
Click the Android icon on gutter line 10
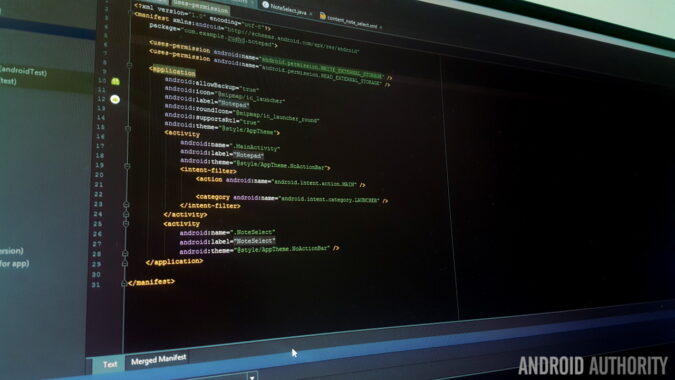click(115, 81)
